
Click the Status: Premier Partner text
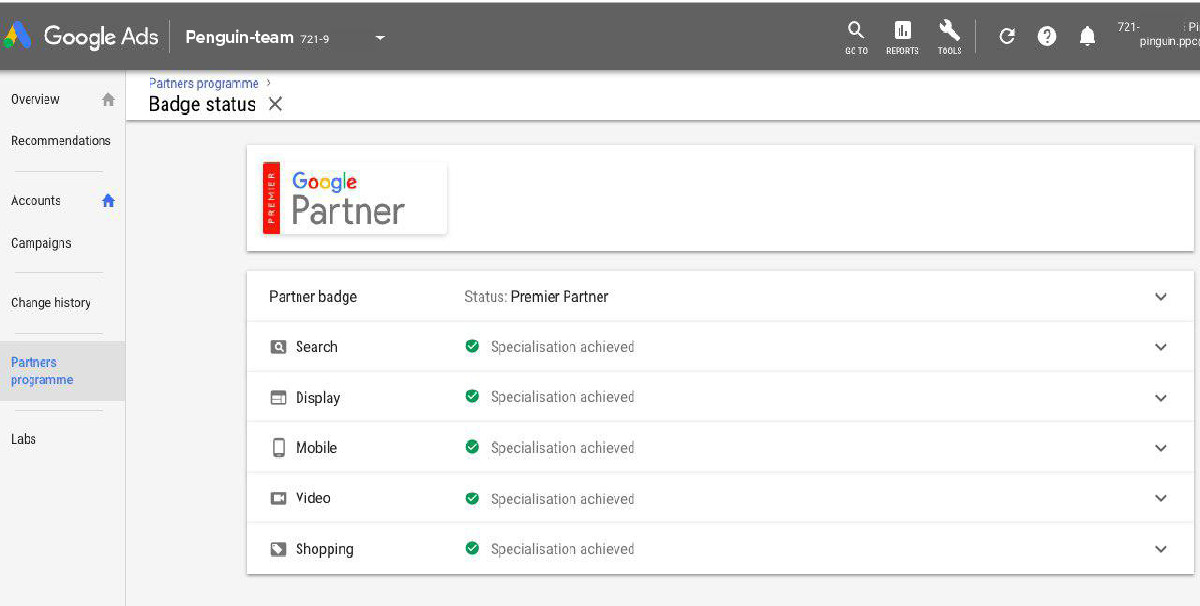click(x=536, y=297)
